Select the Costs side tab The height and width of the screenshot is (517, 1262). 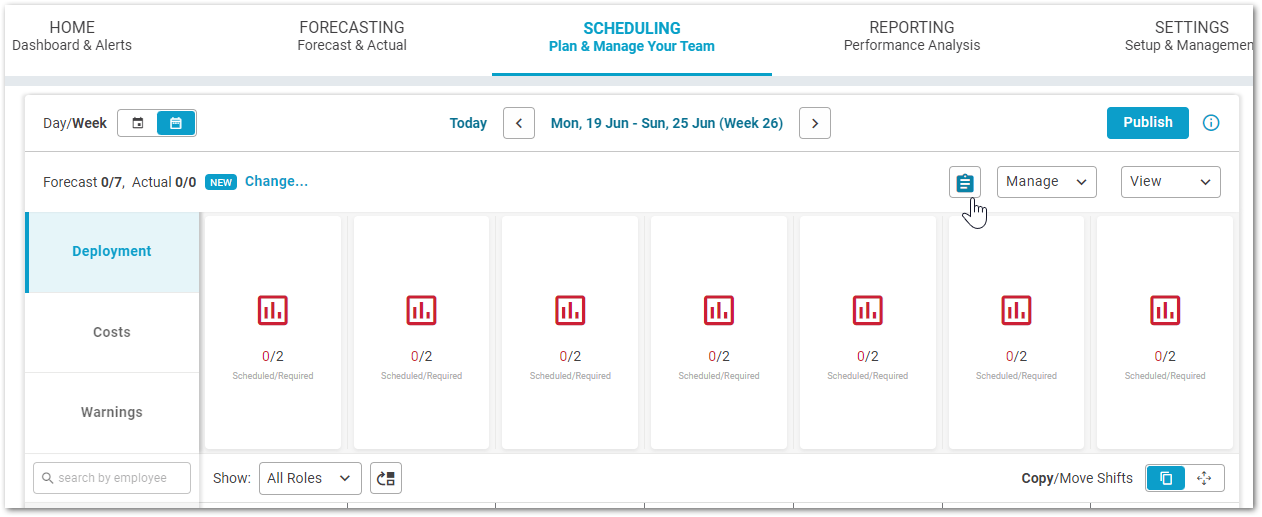coord(112,332)
